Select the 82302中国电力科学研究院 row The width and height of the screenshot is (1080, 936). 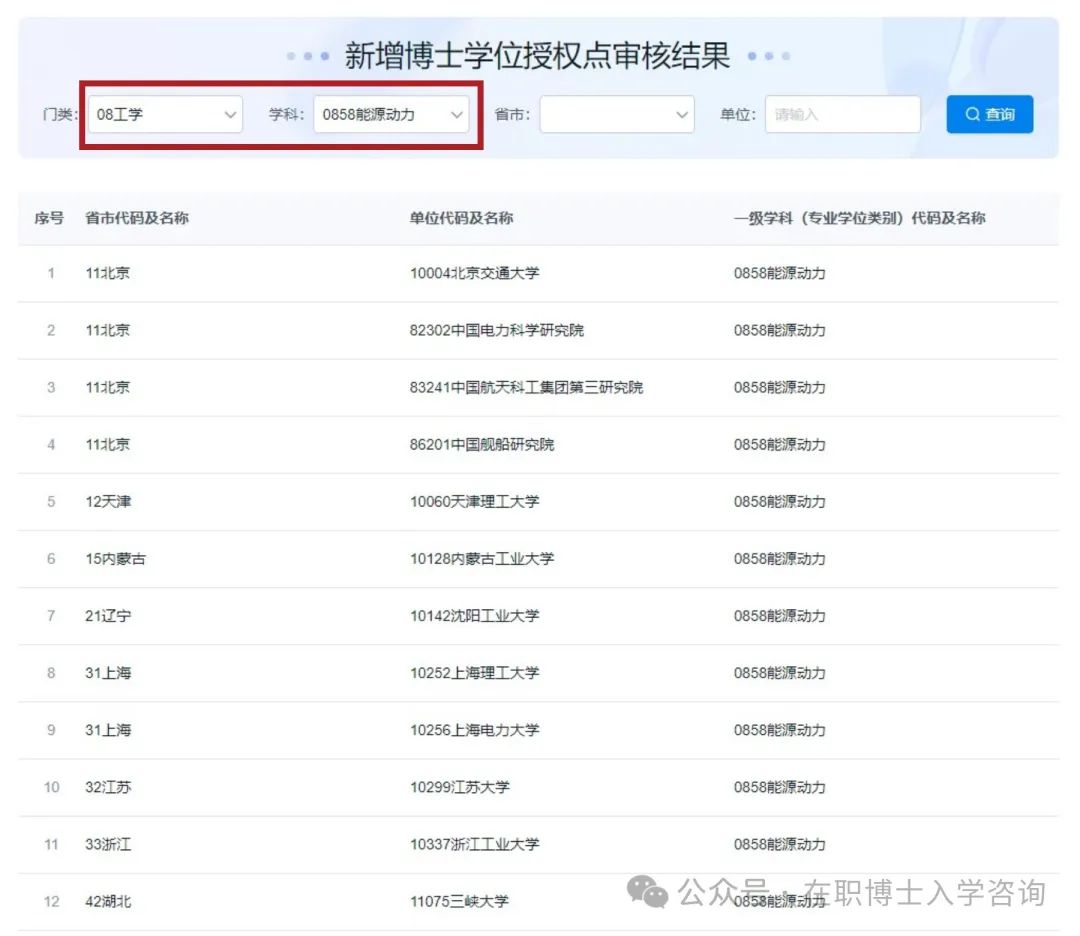click(x=496, y=330)
